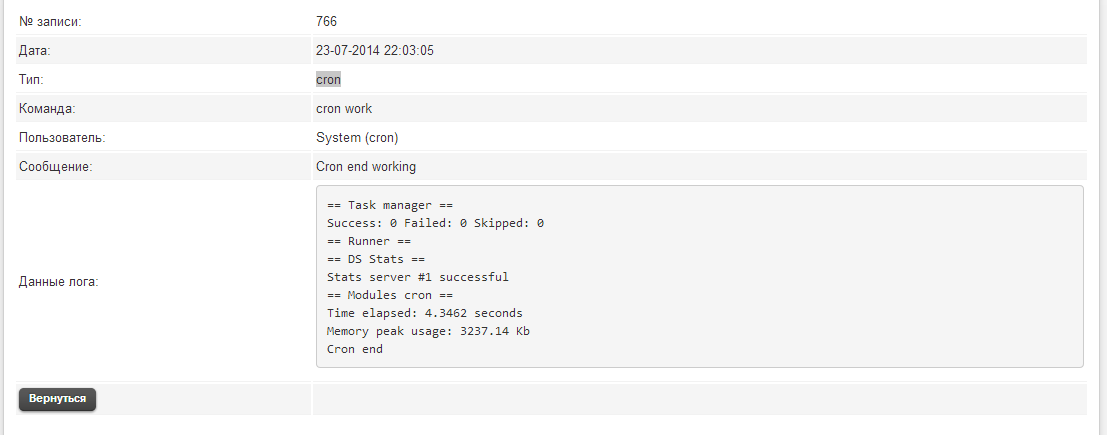1107x435 pixels.
Task: Click the 'Time elapsed: 4.3462 seconds' line
Action: tap(424, 313)
